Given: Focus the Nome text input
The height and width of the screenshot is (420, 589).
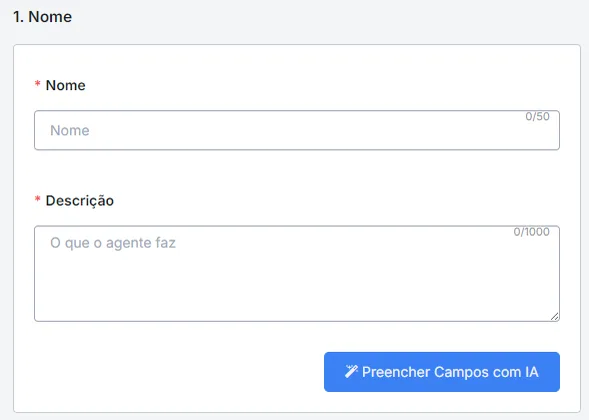Looking at the screenshot, I should (297, 130).
